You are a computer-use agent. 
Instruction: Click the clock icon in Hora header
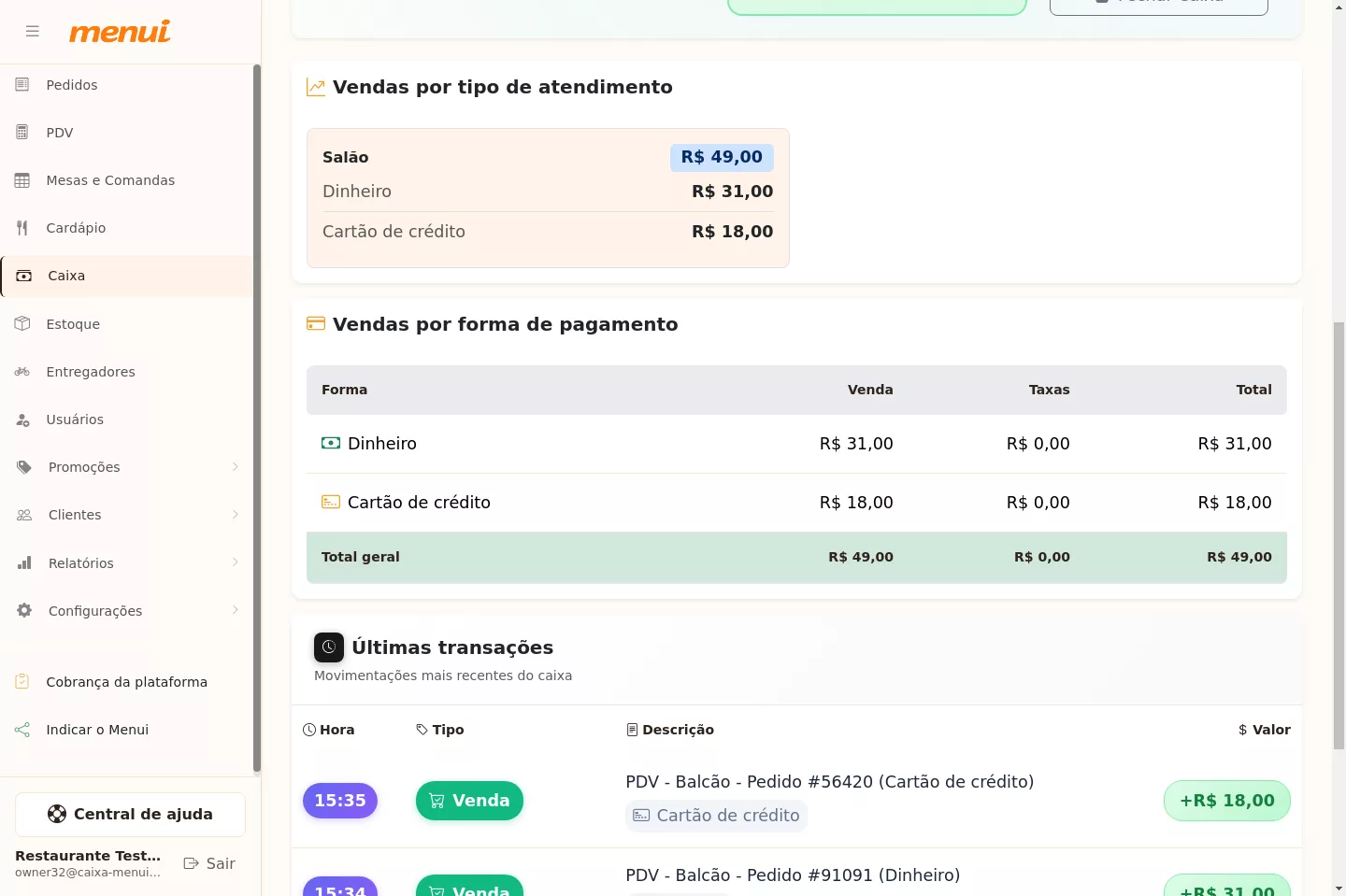[x=309, y=730]
